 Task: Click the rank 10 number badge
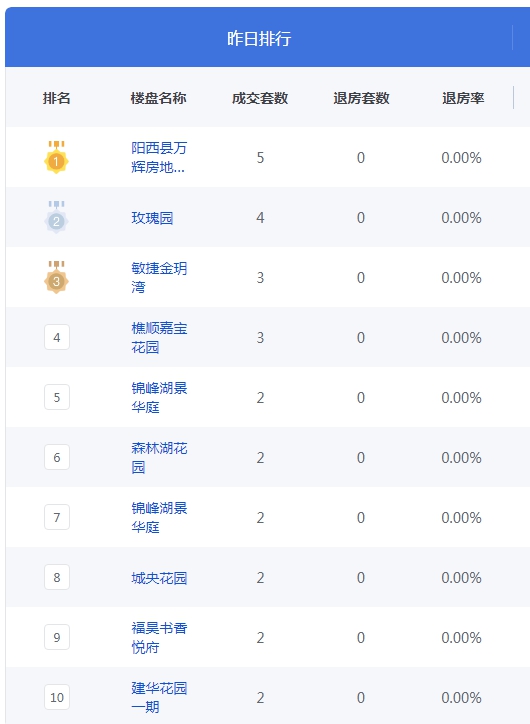[x=57, y=697]
